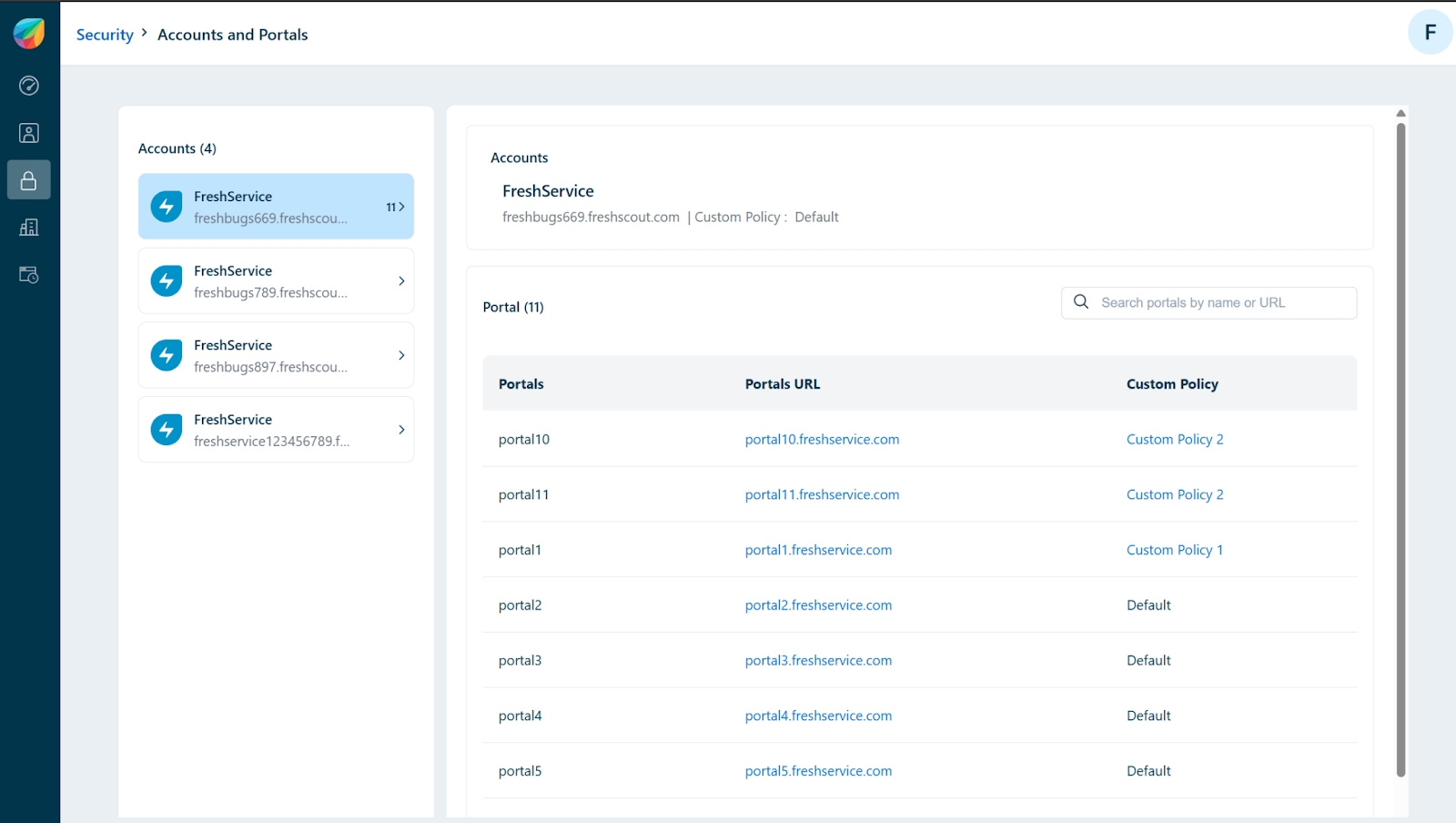
Task: Open portal11.freshservice.com link
Action: pyautogui.click(x=822, y=494)
